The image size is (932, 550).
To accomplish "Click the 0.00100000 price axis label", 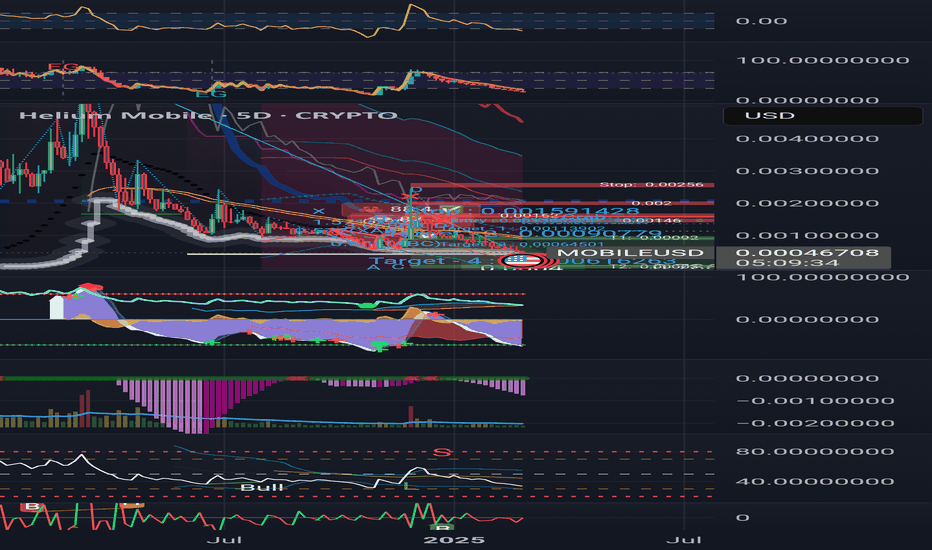I will [x=807, y=235].
